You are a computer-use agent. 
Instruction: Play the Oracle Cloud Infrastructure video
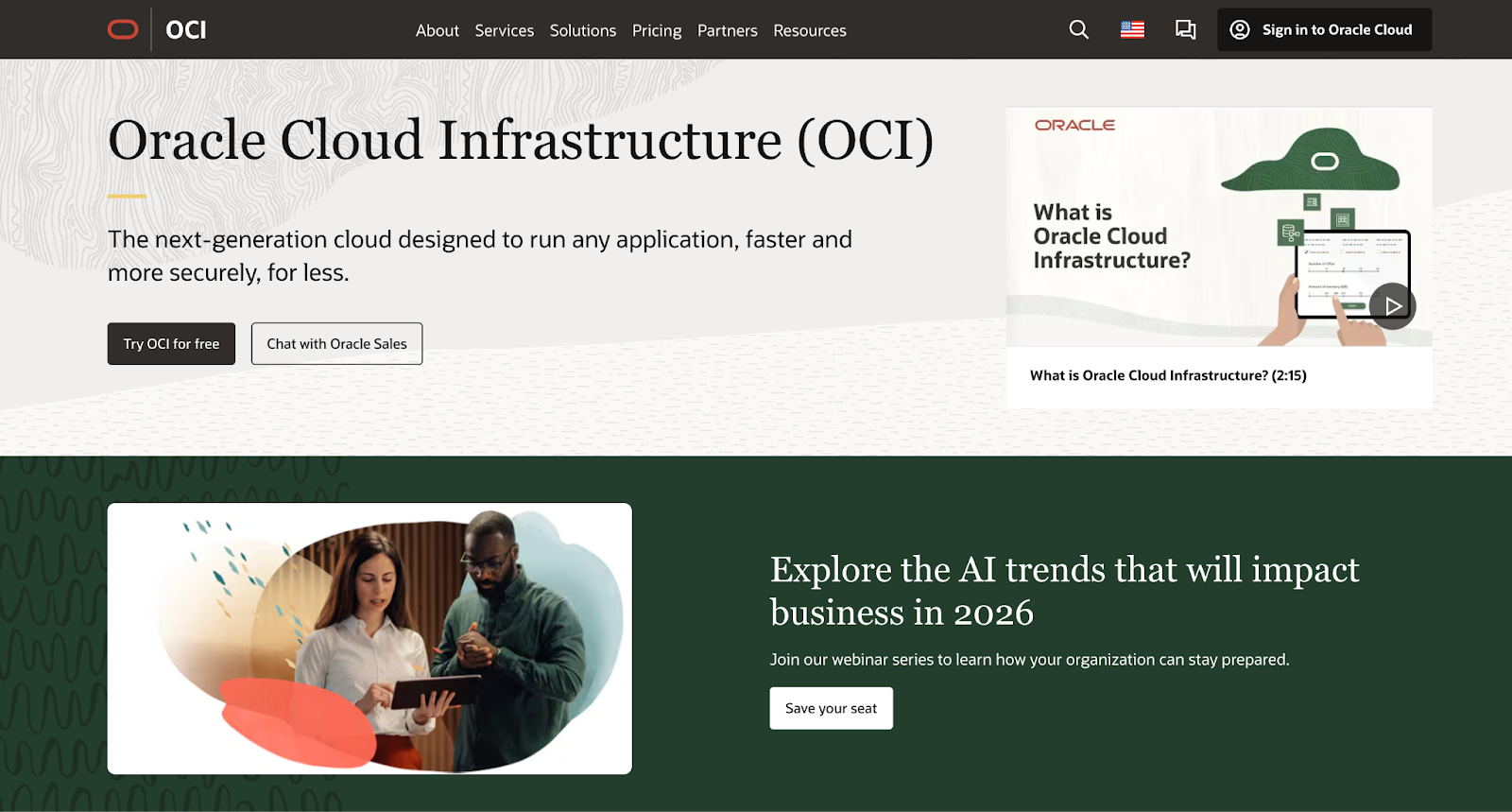pos(1392,306)
